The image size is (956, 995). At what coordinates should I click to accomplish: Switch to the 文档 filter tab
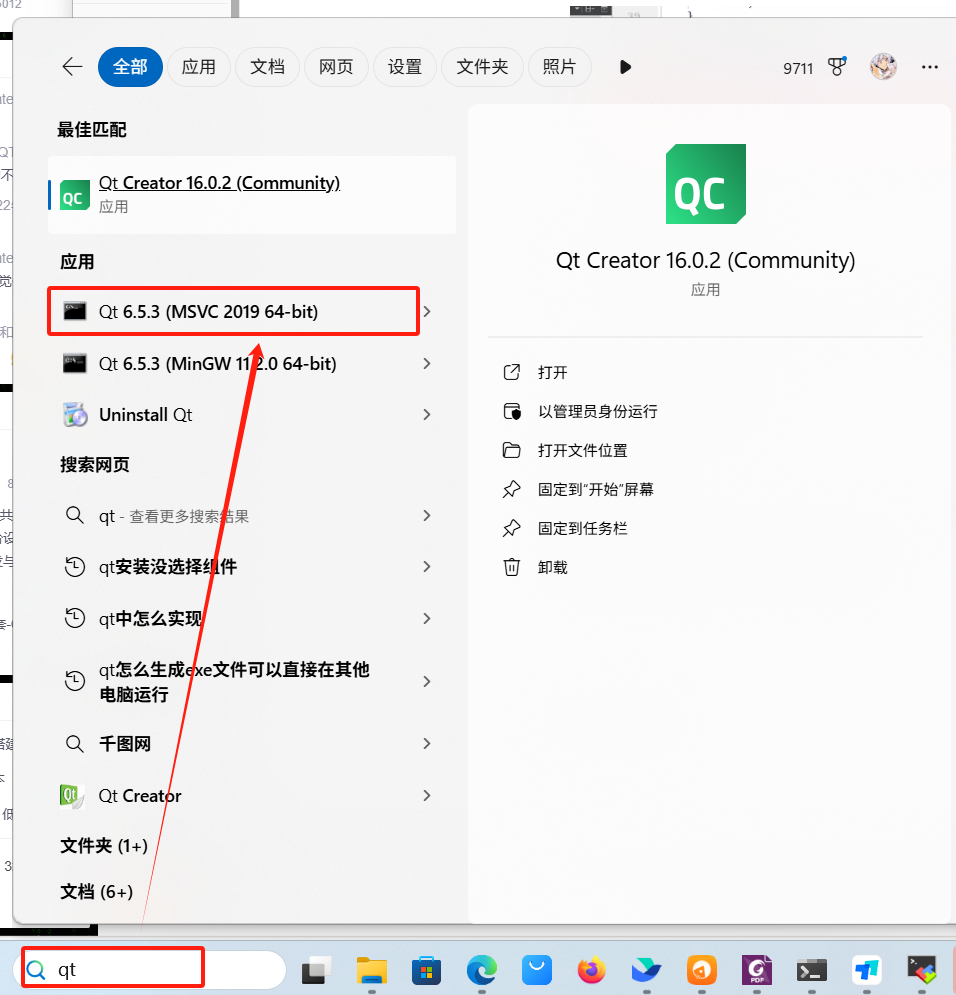point(267,67)
